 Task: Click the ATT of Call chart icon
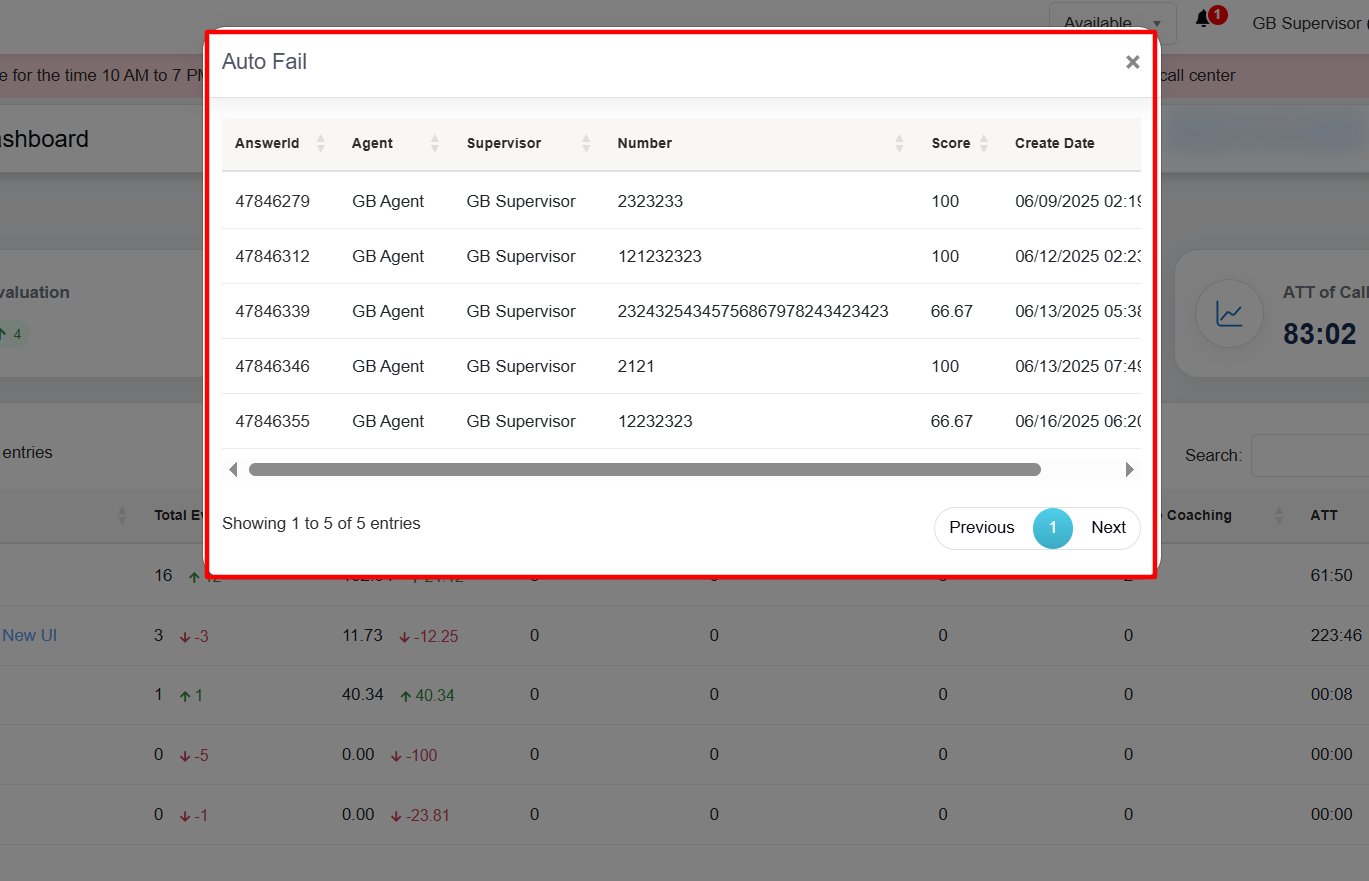[x=1229, y=314]
